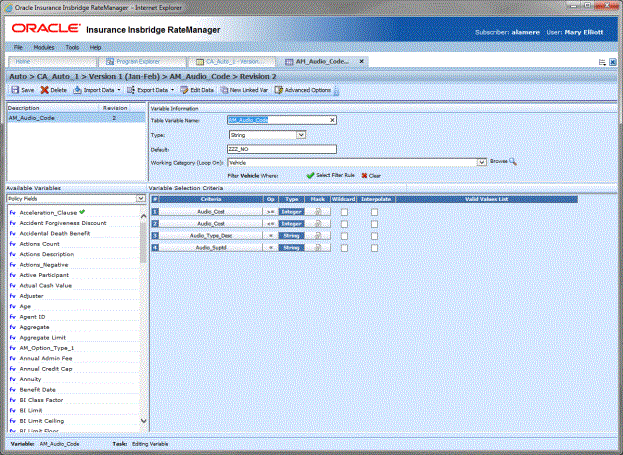Image resolution: width=623 pixels, height=455 pixels.
Task: Click the Import Data icon
Action: point(77,90)
